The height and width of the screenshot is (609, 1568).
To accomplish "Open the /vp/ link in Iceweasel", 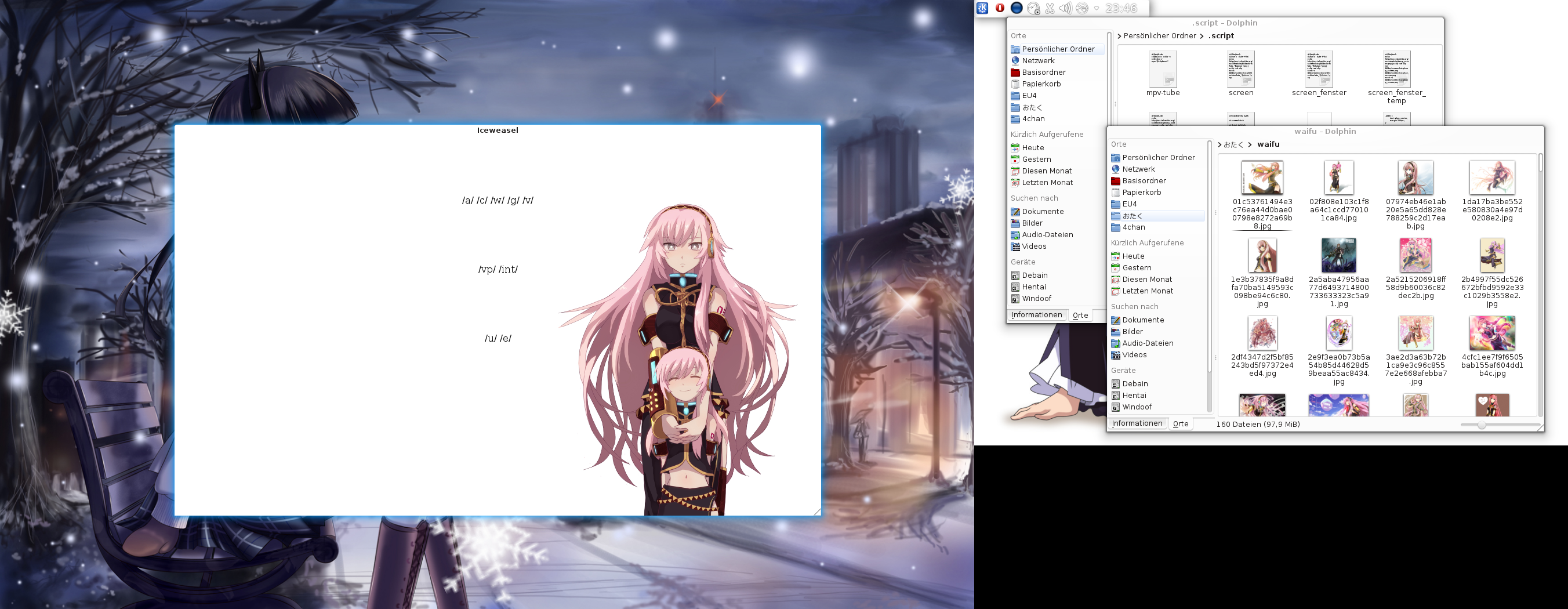I will pos(487,270).
